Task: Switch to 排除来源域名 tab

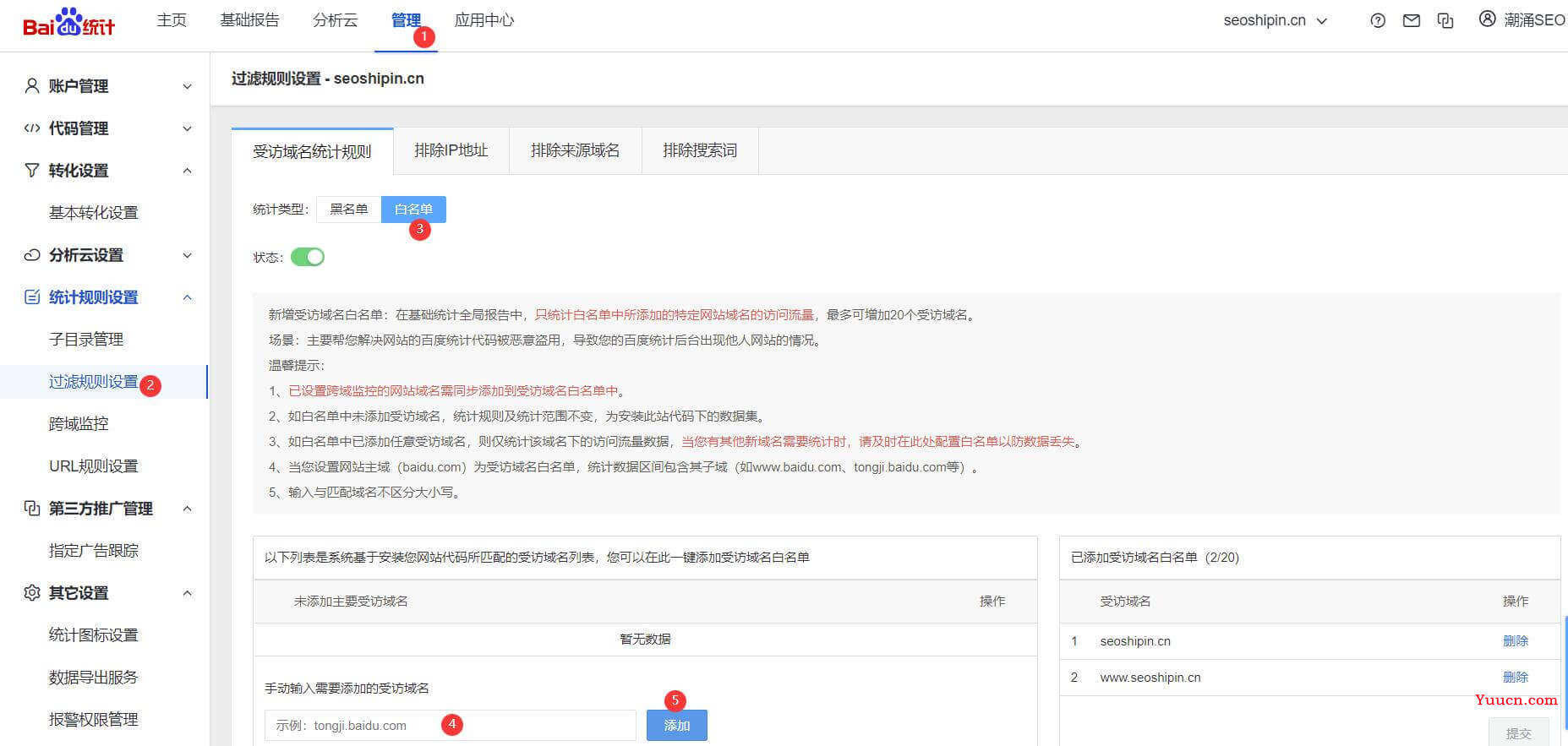Action: click(576, 150)
